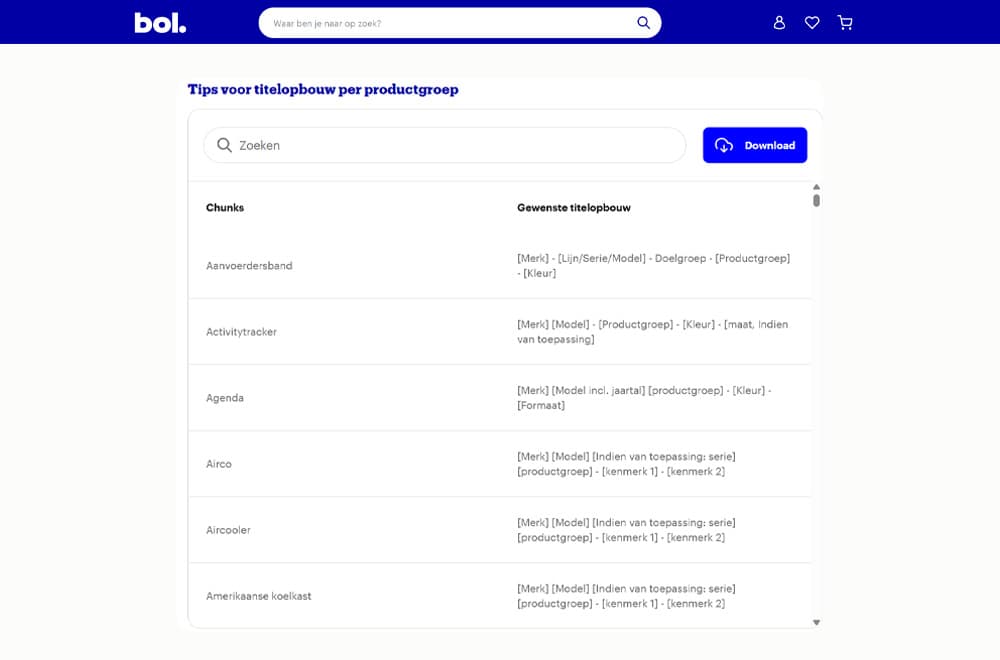
Task: Click into the Zoeken input field
Action: point(445,145)
